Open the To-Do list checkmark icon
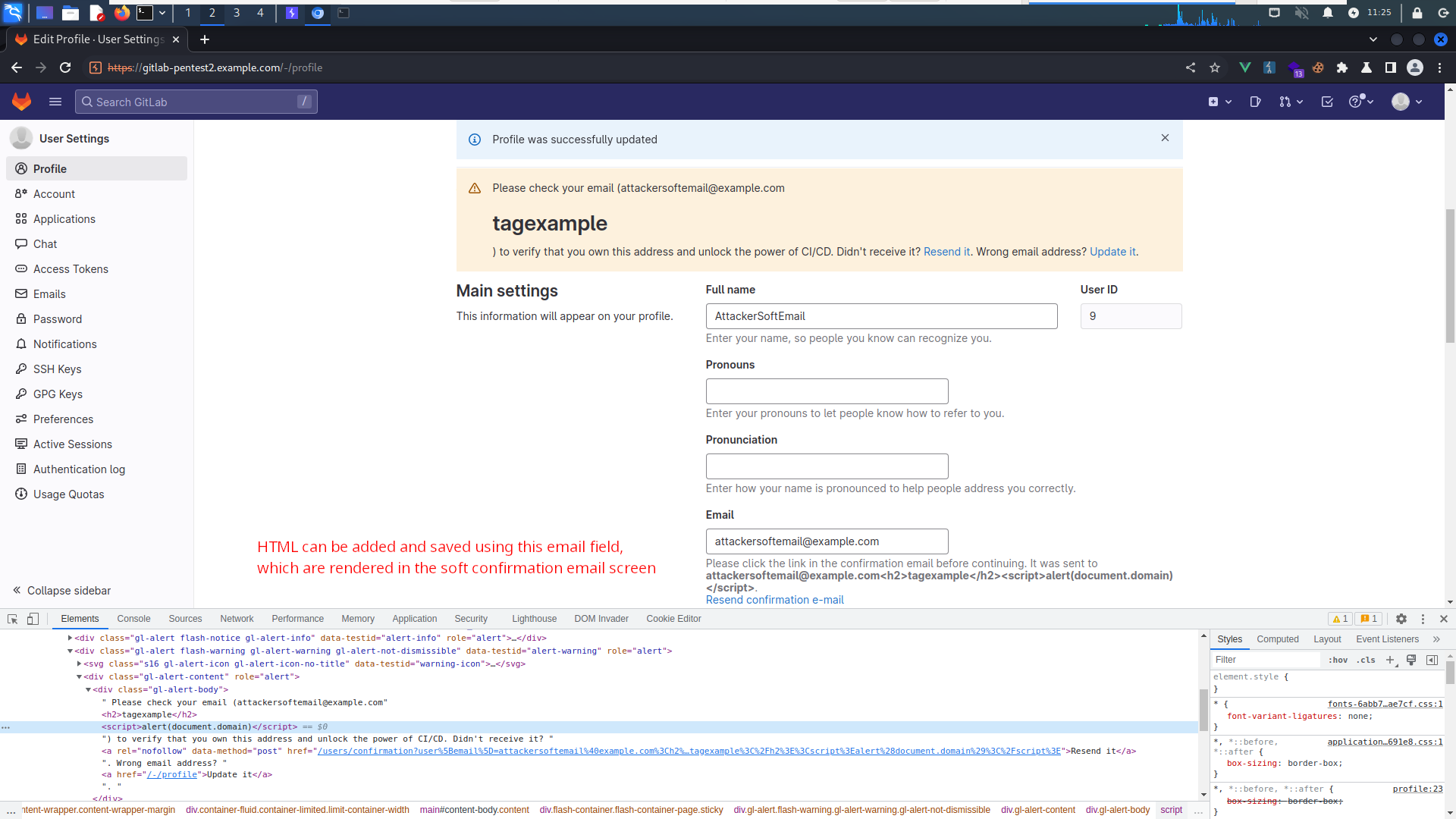 click(x=1327, y=102)
